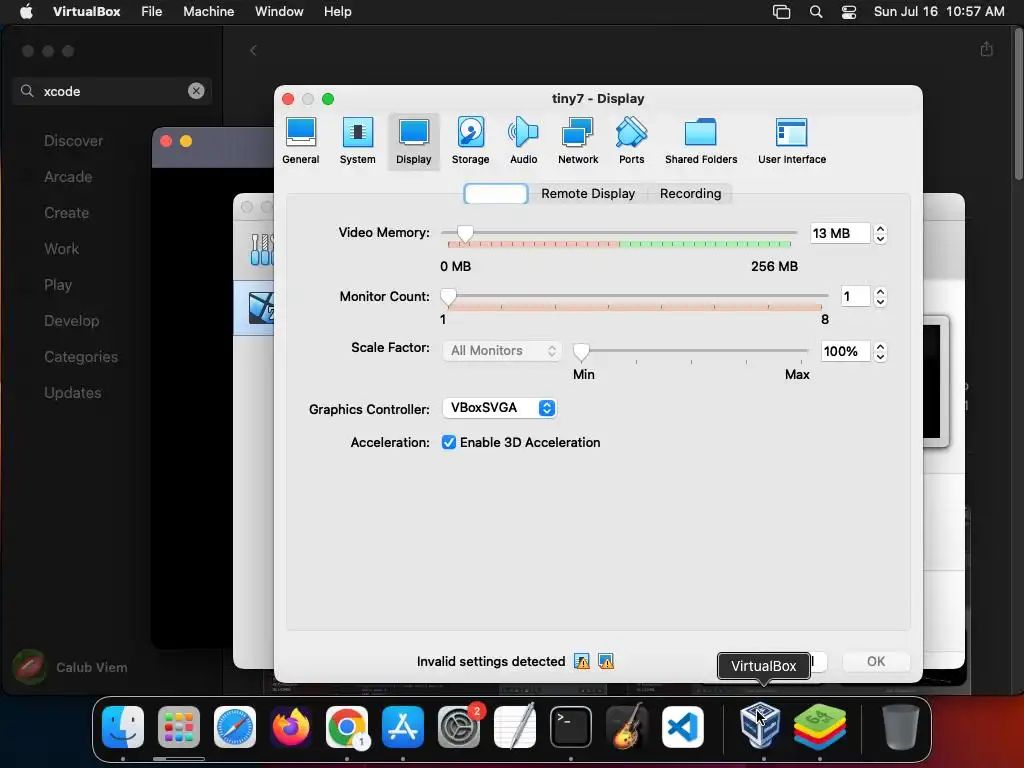
Task: Click the App Store xcode search field
Action: (x=112, y=91)
